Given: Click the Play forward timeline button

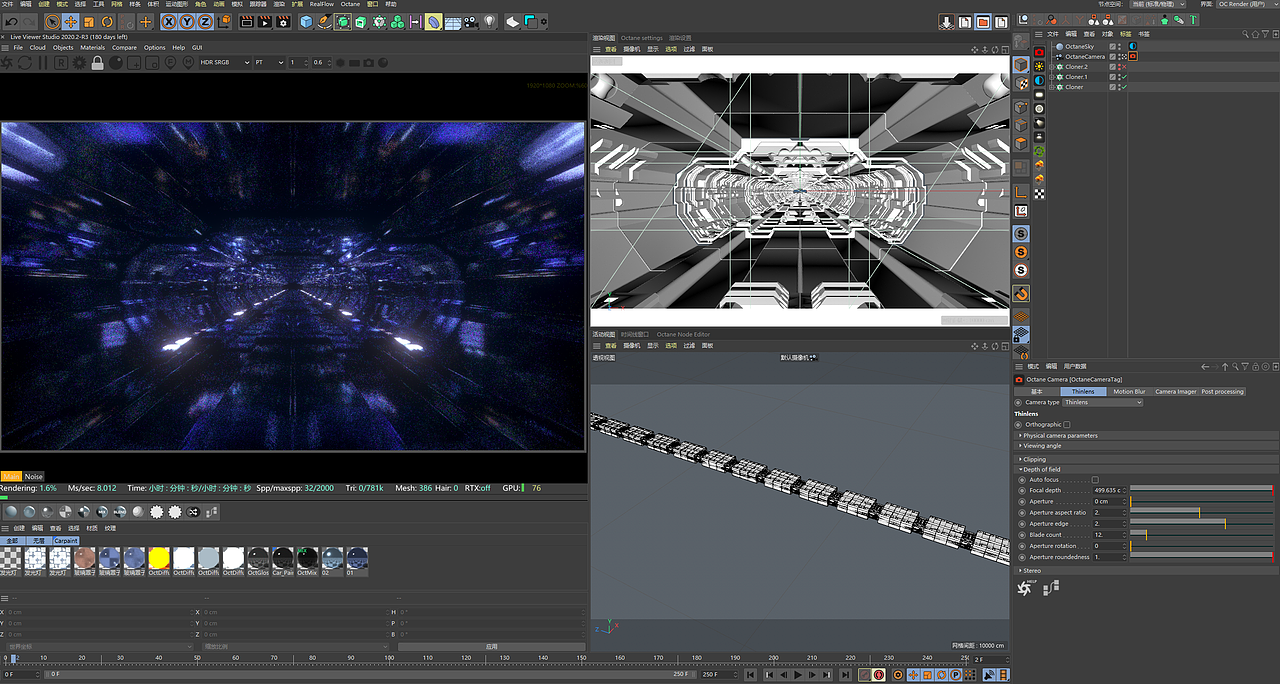Looking at the screenshot, I should click(797, 675).
